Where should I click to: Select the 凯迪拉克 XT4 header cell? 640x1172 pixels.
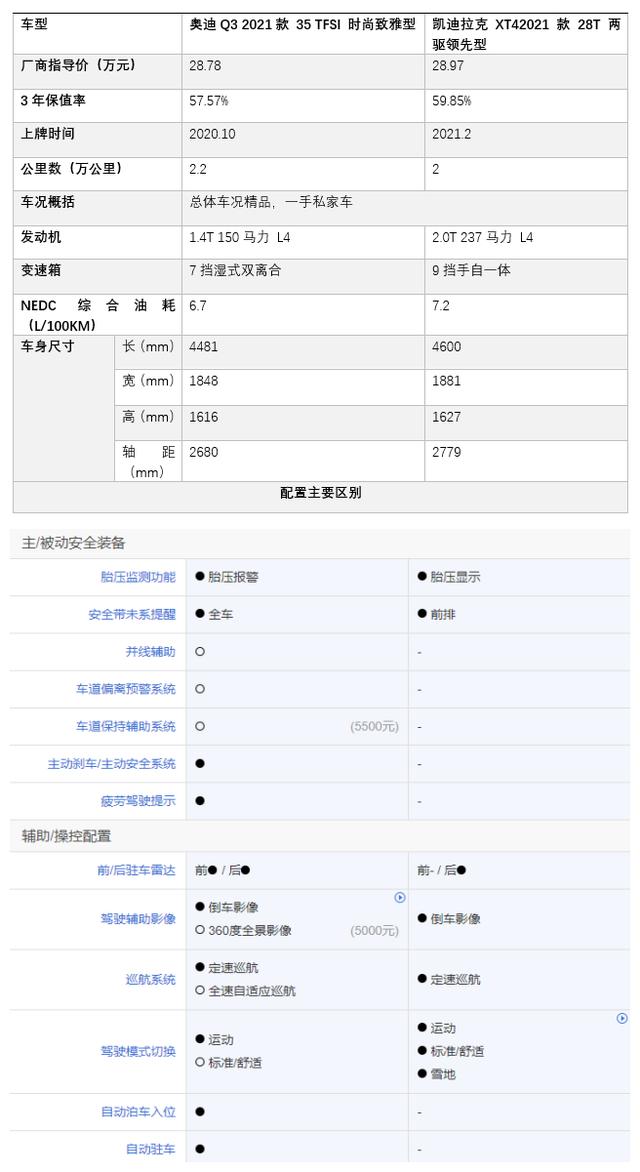526,34
